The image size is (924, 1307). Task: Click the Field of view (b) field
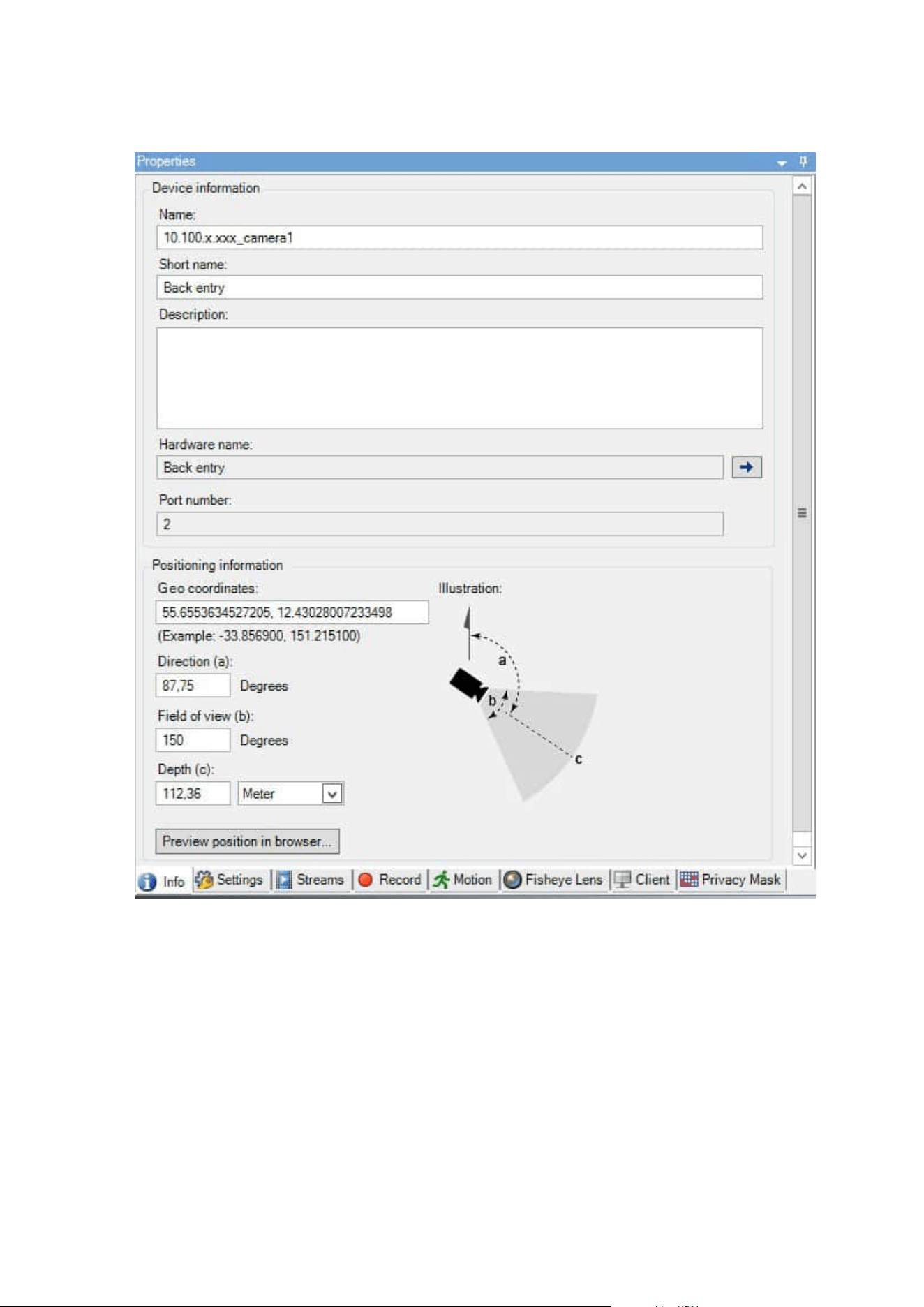click(x=193, y=740)
